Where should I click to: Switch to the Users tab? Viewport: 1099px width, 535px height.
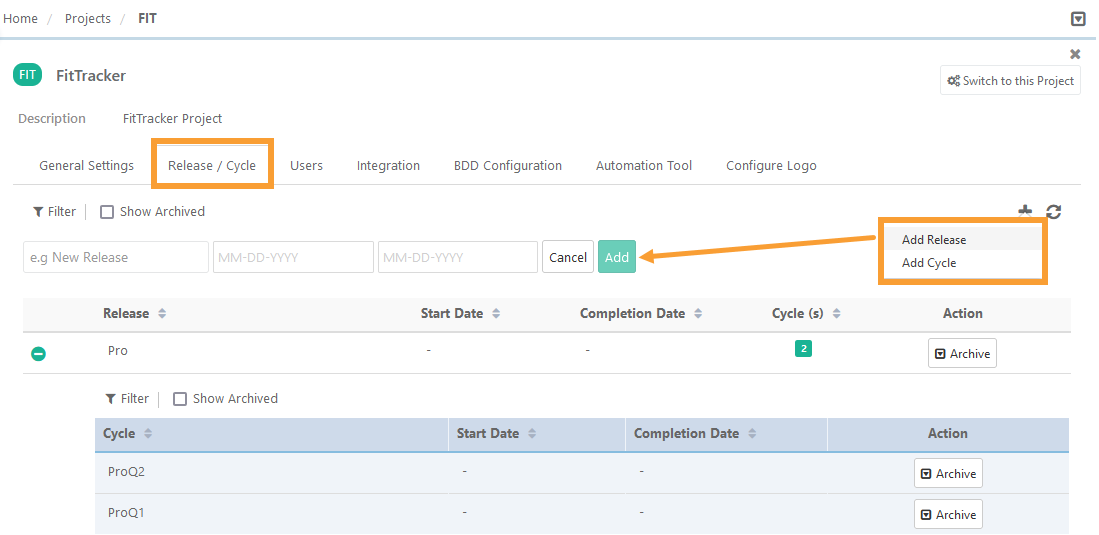(306, 166)
